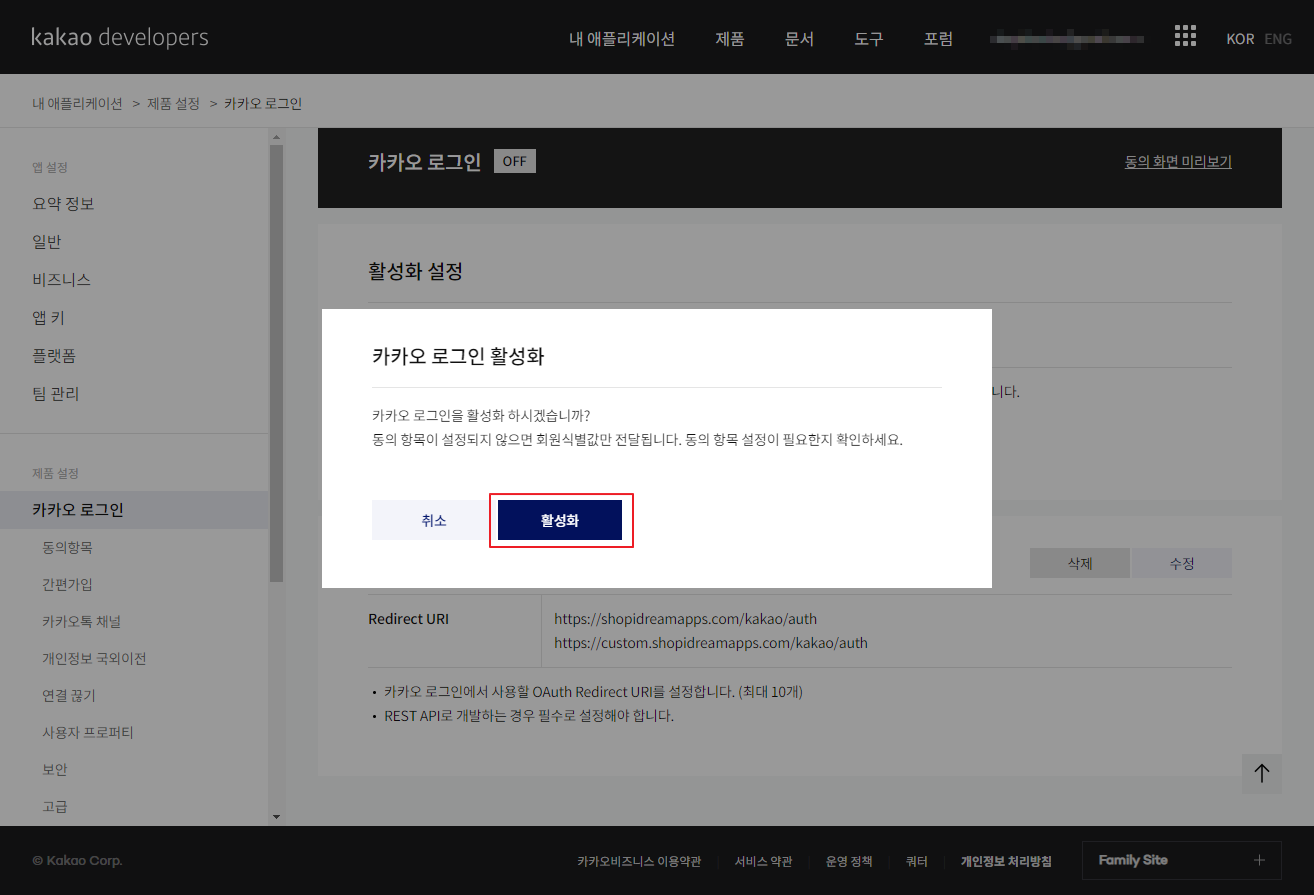Select 비즈니스 in sidebar
This screenshot has height=895, width=1314.
point(61,280)
